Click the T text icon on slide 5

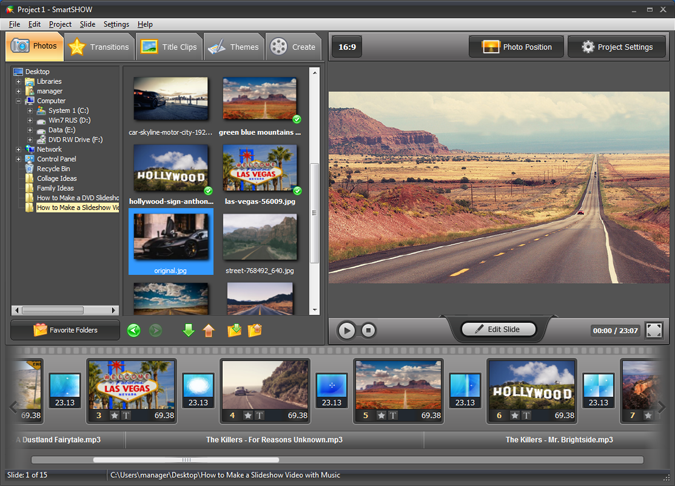pyautogui.click(x=393, y=415)
